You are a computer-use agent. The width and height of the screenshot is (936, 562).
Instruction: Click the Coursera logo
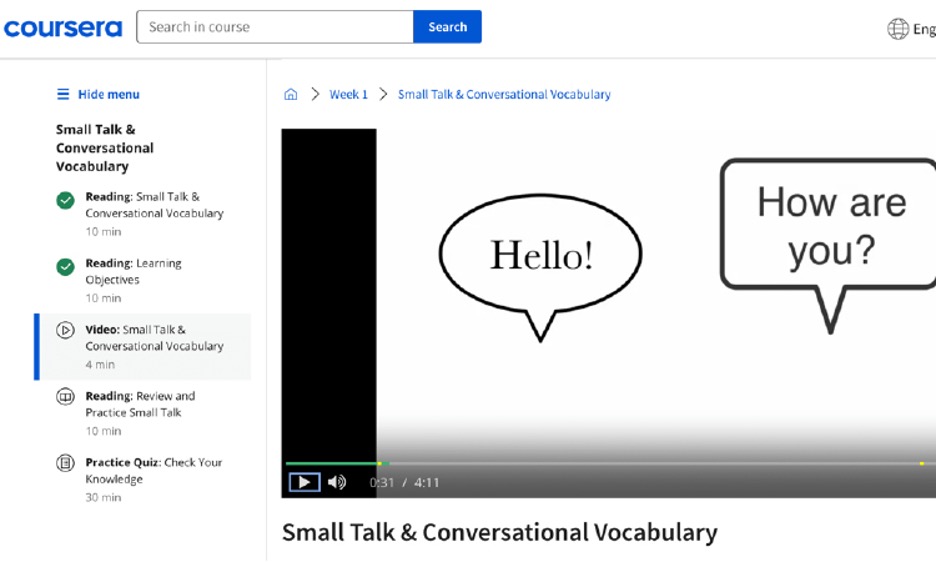pos(63,28)
